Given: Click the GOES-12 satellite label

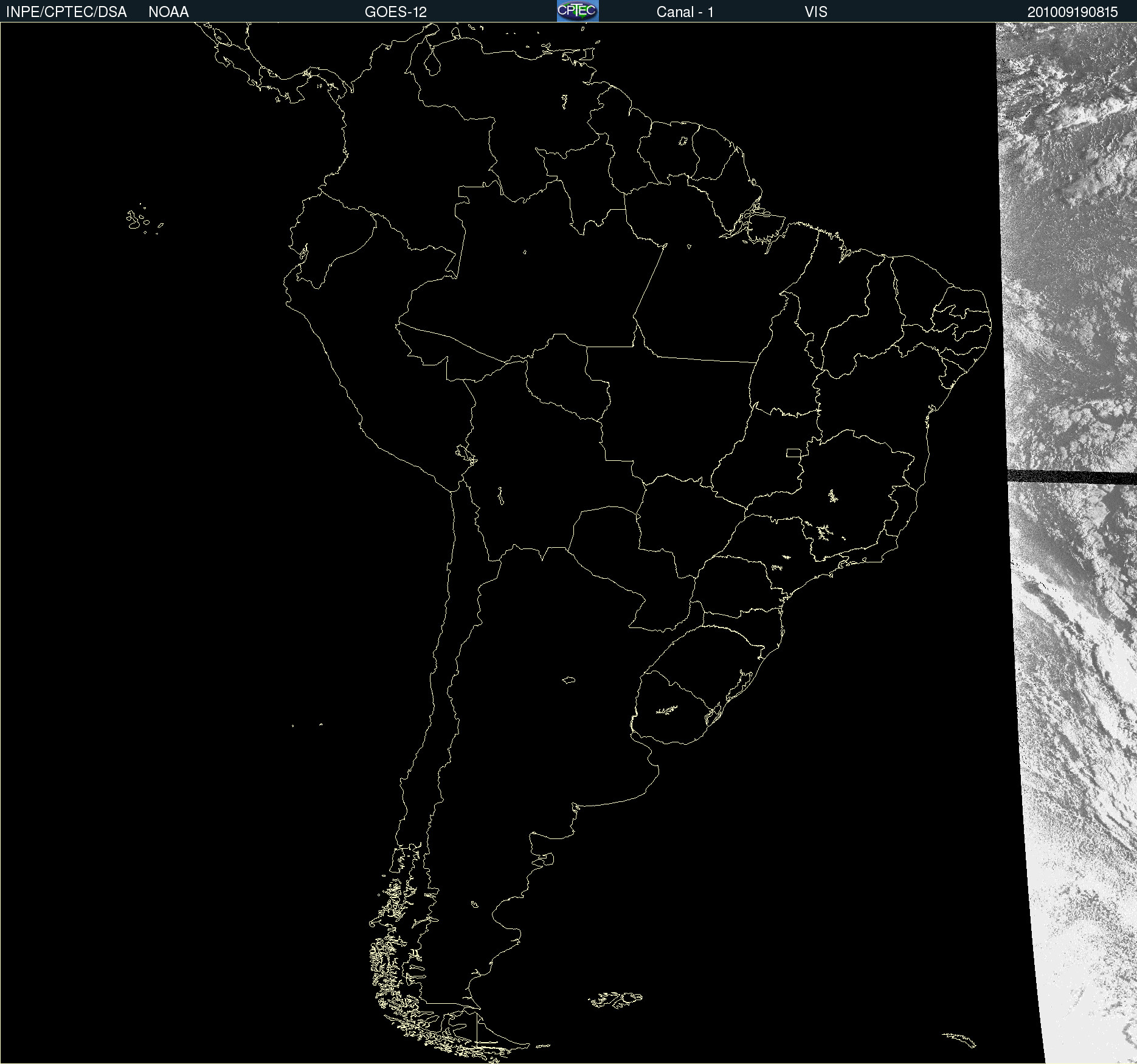Looking at the screenshot, I should click(396, 12).
